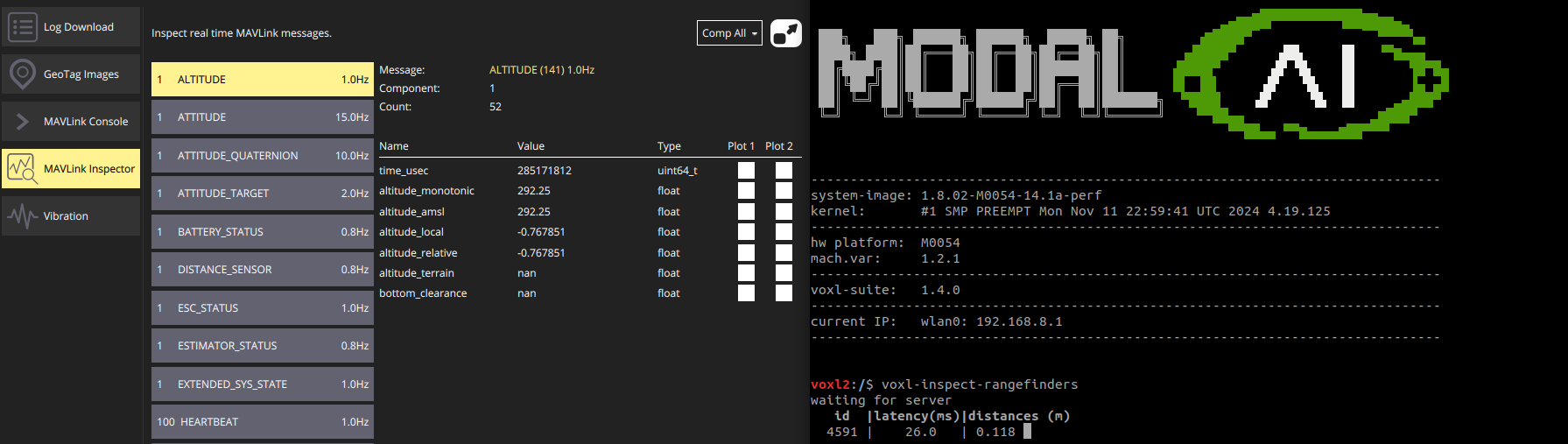Click bottom_clearance field name
1568x444 pixels.
(423, 293)
